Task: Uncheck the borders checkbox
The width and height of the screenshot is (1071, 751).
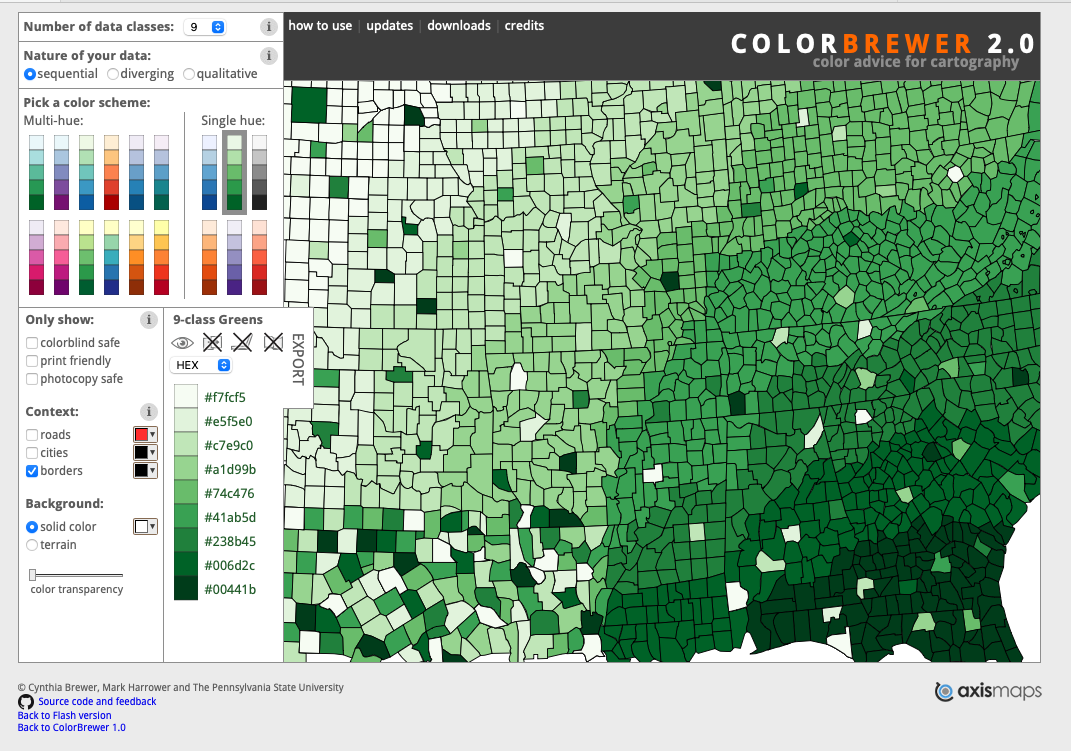Action: click(32, 471)
